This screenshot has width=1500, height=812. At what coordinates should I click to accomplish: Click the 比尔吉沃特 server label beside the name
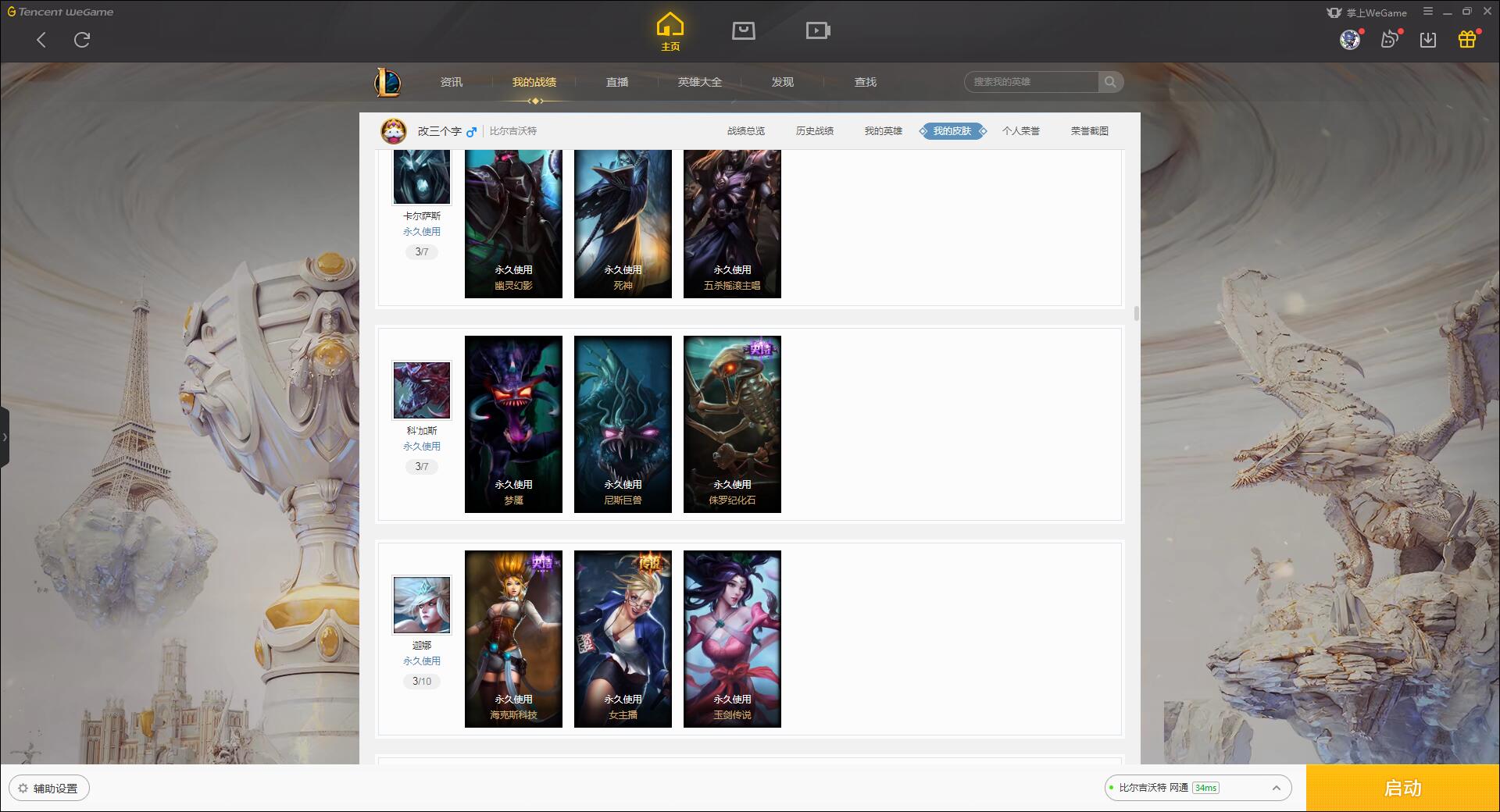click(x=513, y=131)
